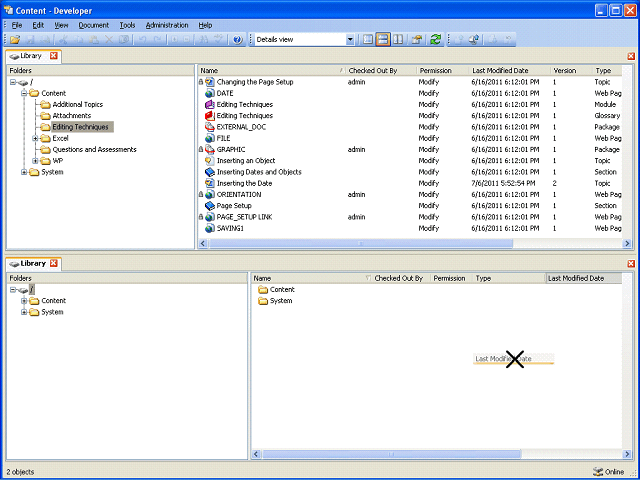
Task: Expand the System folder in upper tree
Action: (24, 172)
